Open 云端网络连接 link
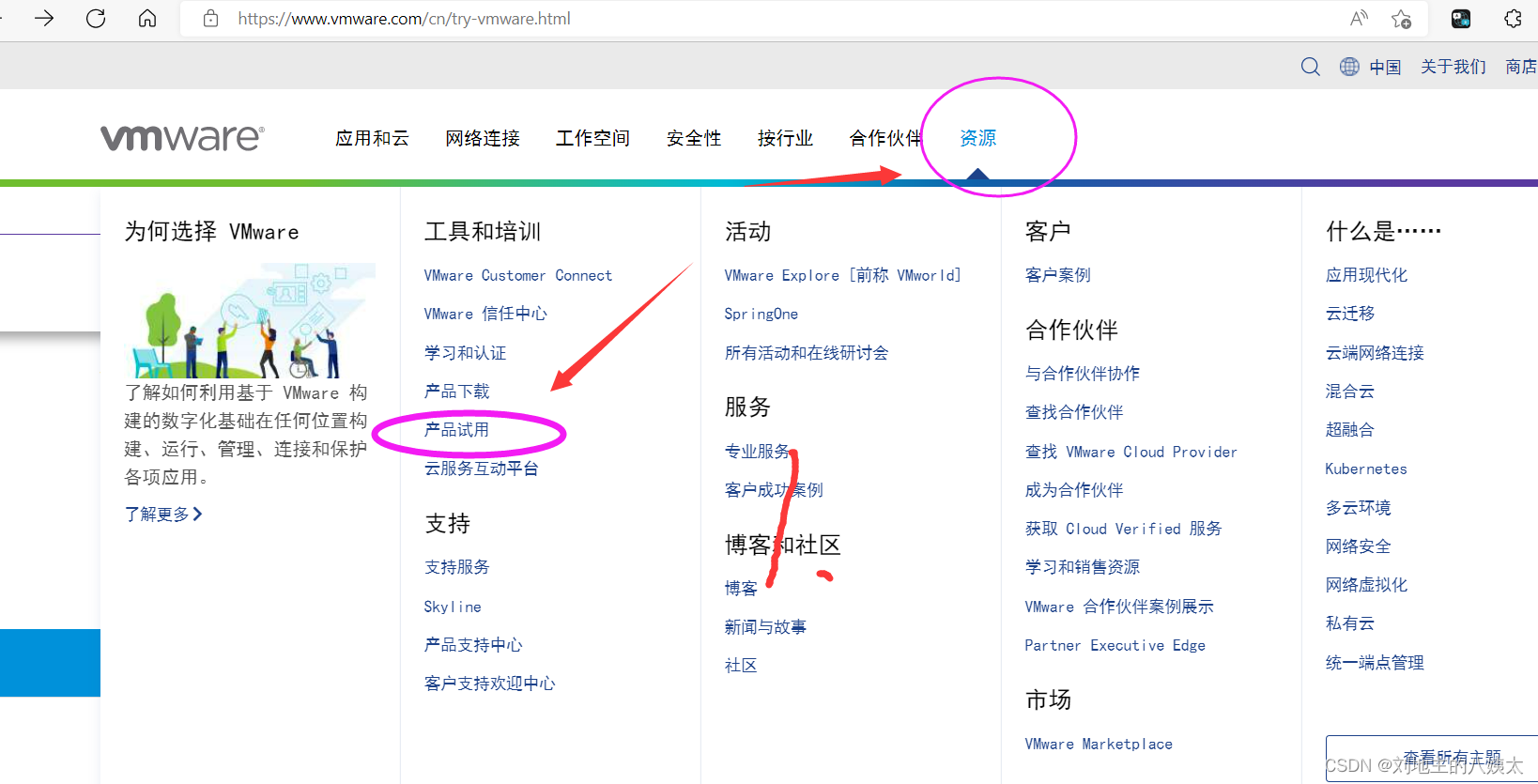Image resolution: width=1538 pixels, height=784 pixels. coord(1375,353)
